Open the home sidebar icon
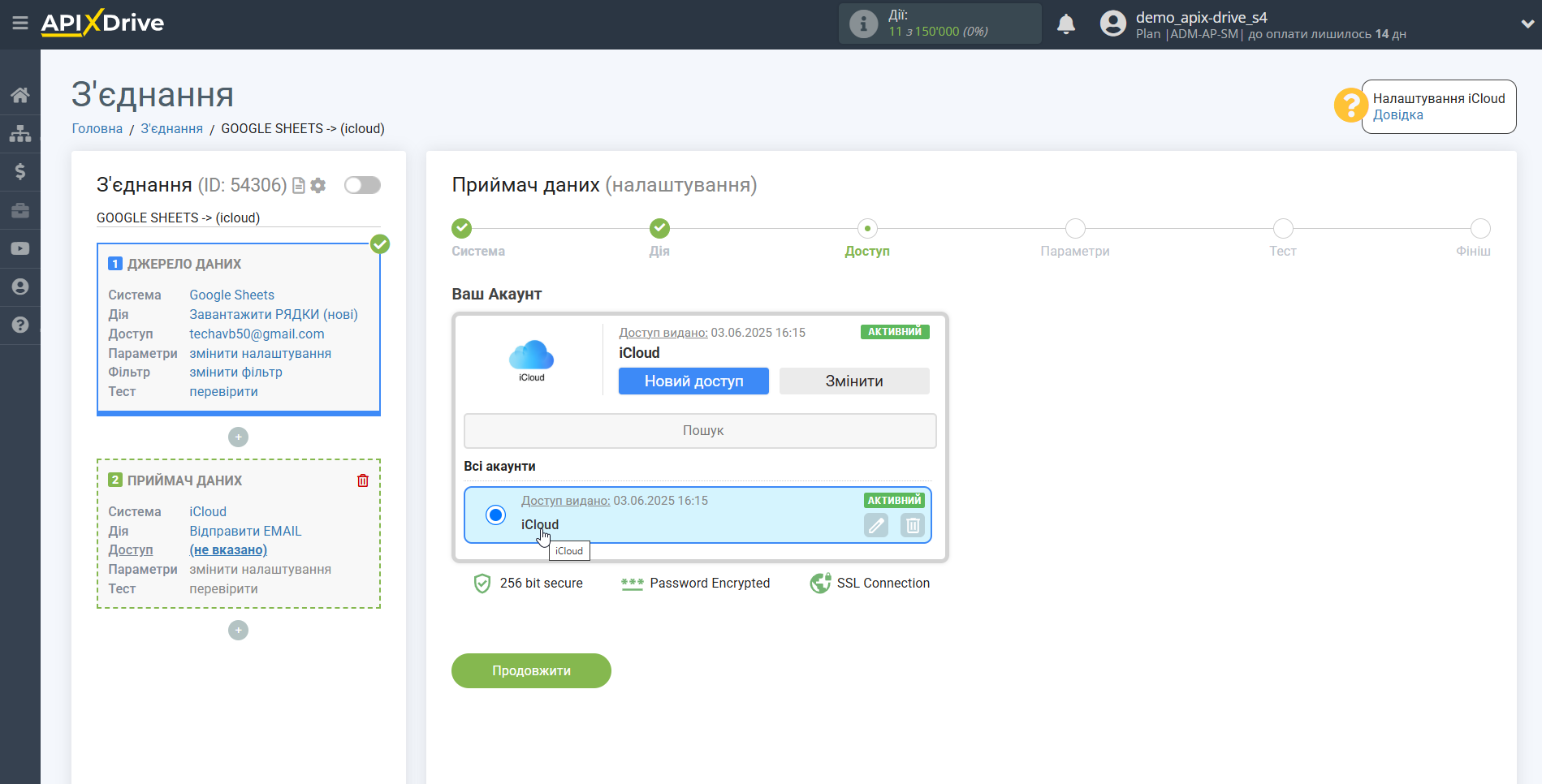 (x=20, y=95)
